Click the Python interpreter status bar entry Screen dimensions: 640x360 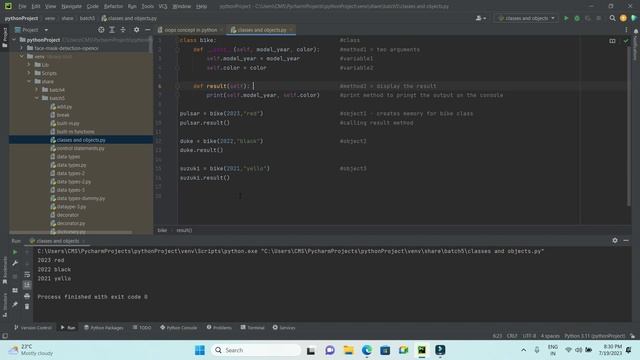coord(594,336)
